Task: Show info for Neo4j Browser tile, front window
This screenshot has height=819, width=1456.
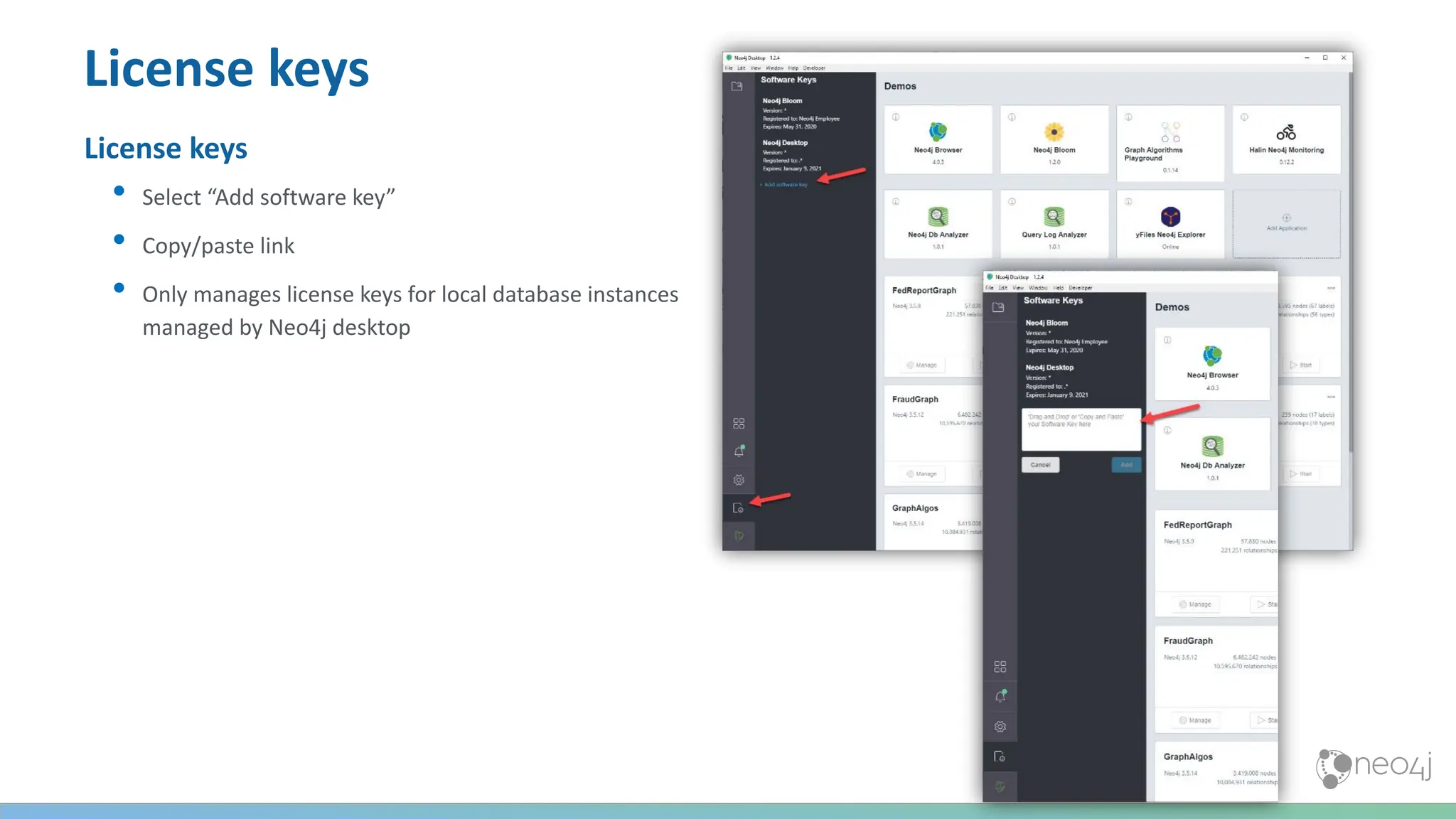Action: pyautogui.click(x=1167, y=340)
